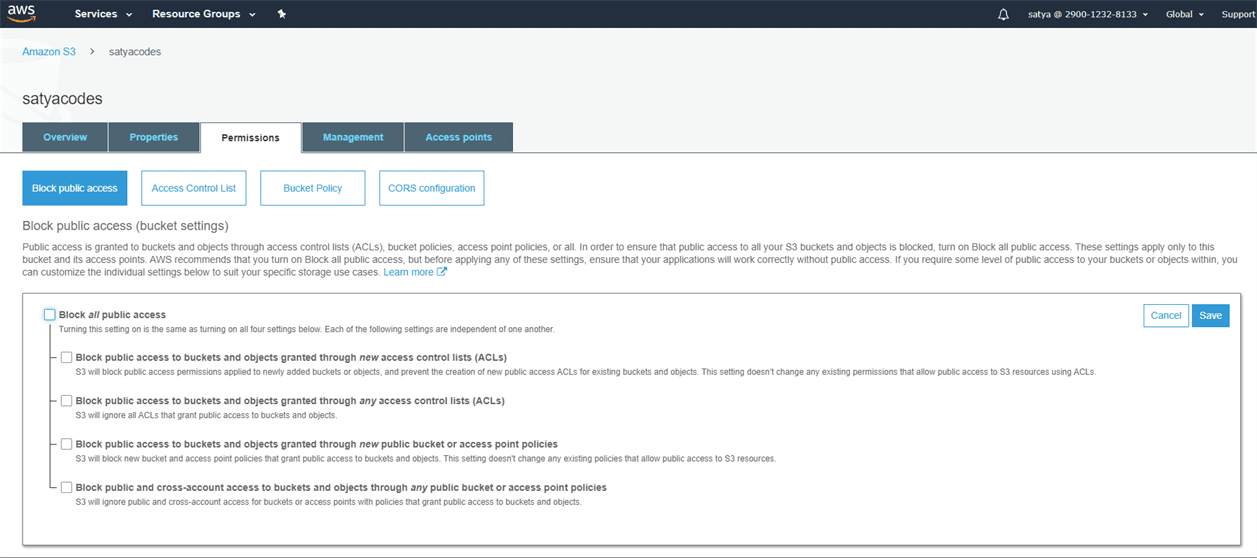Open the Bucket Policy section
The width and height of the screenshot is (1257, 558).
tap(312, 188)
